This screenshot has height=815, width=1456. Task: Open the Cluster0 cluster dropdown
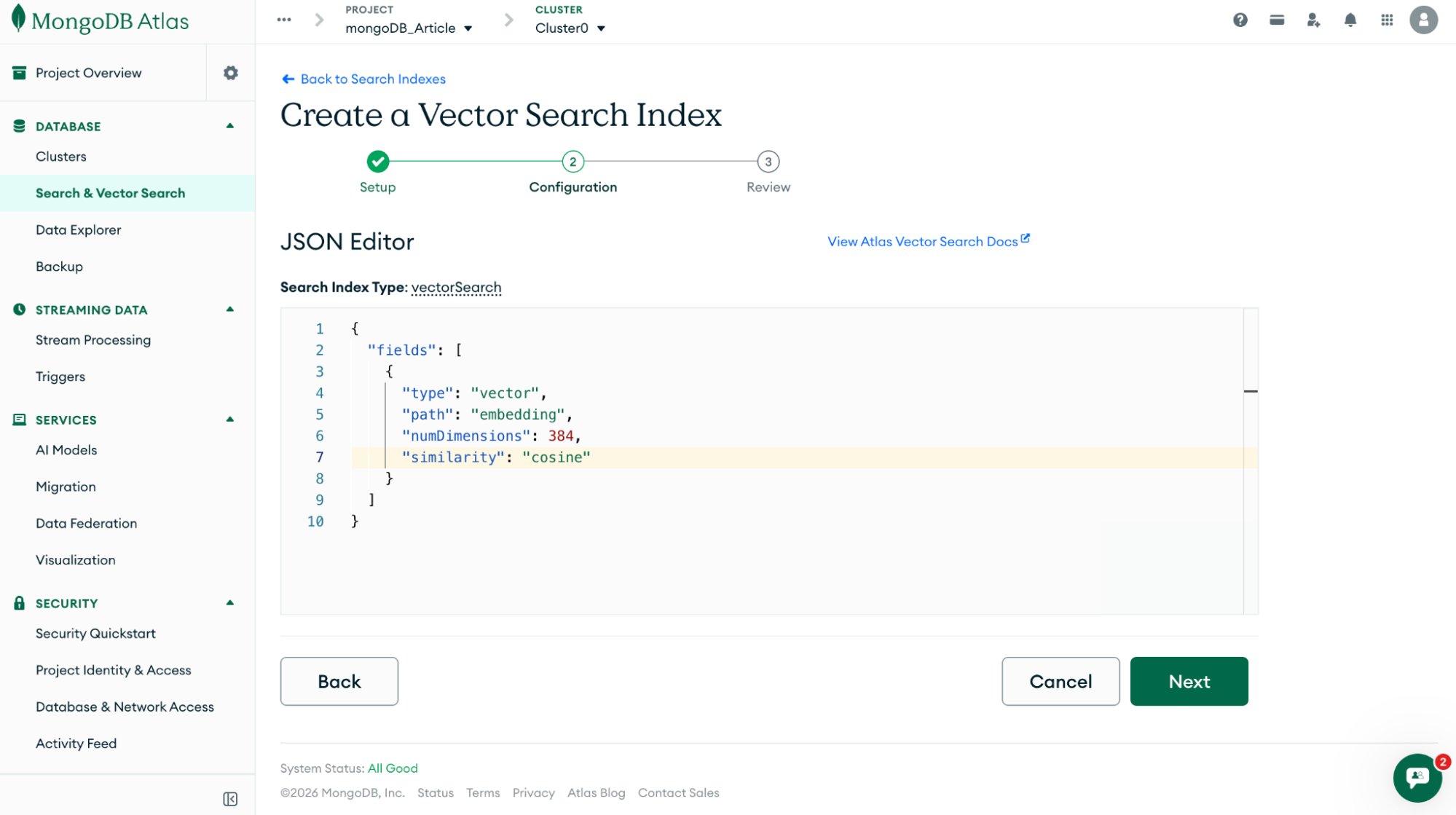(x=570, y=28)
